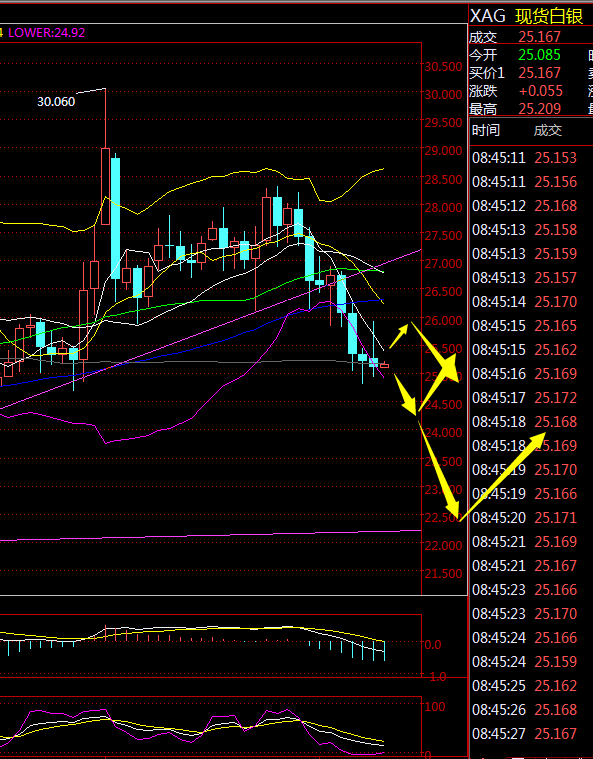Click the 29.500 price axis label
The height and width of the screenshot is (759, 593).
coord(443,123)
